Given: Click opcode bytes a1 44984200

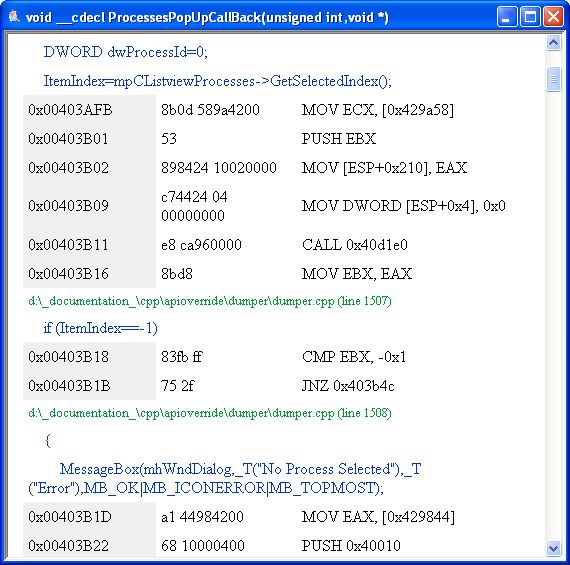Looking at the screenshot, I should click(202, 517).
